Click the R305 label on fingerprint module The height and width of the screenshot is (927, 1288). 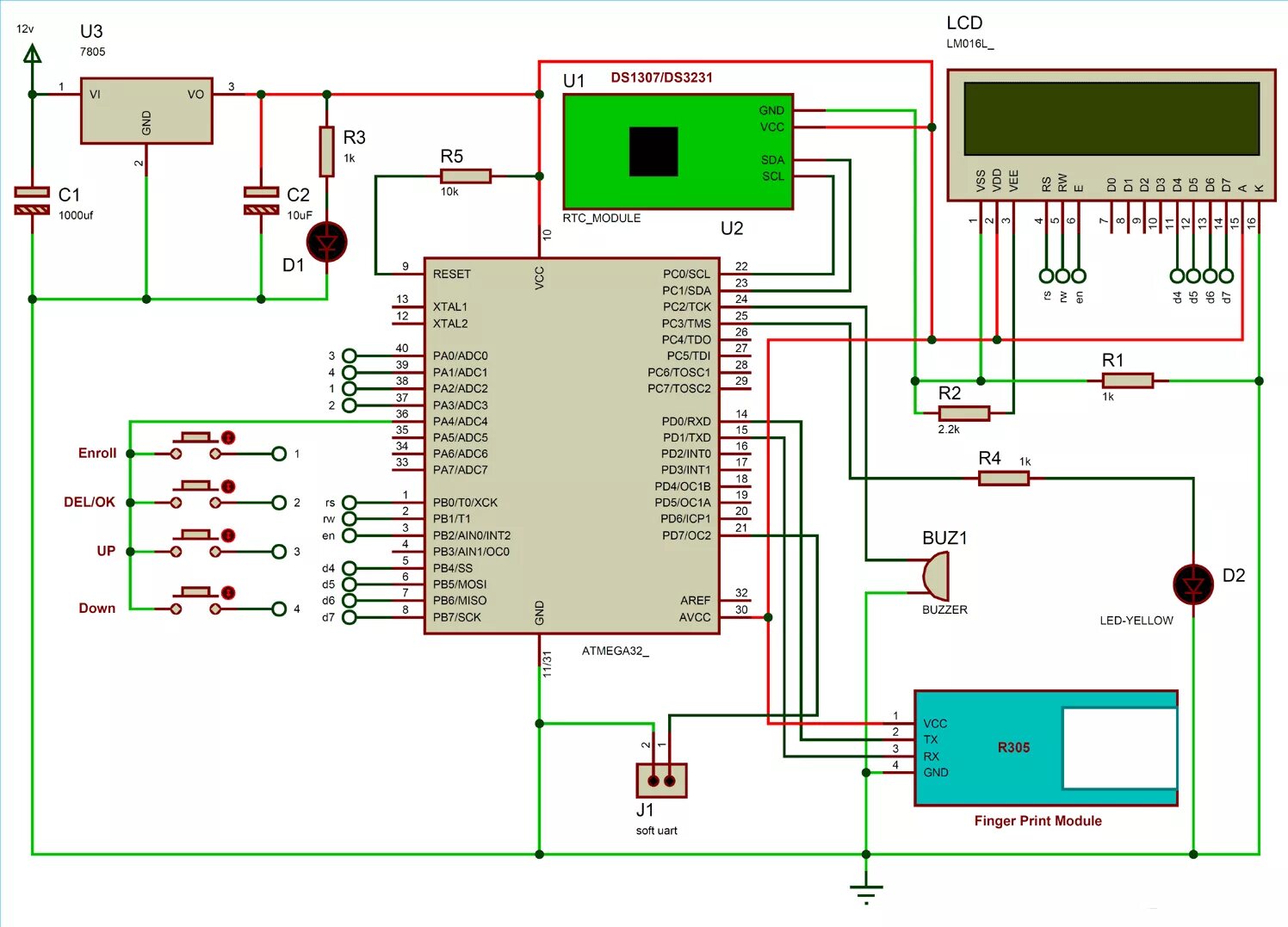[1013, 748]
